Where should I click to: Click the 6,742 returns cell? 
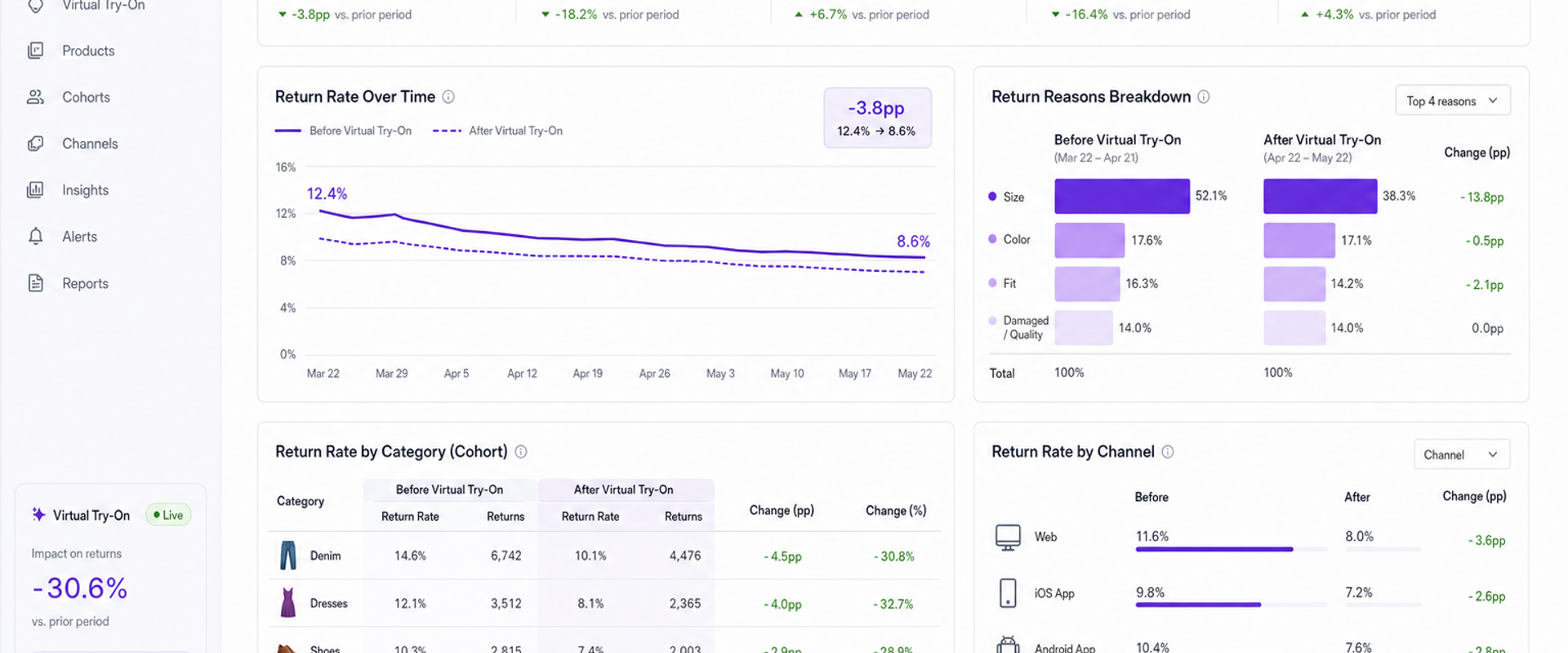(506, 556)
